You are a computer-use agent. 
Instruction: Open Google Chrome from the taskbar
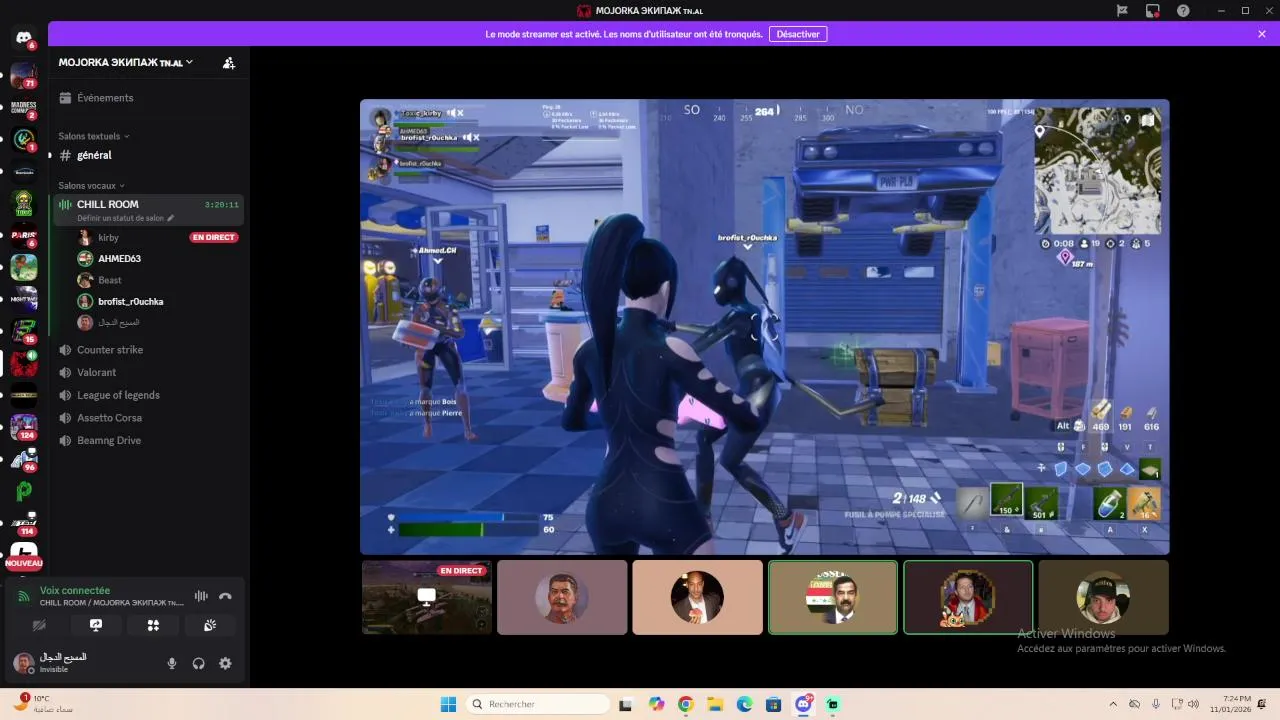tap(685, 704)
